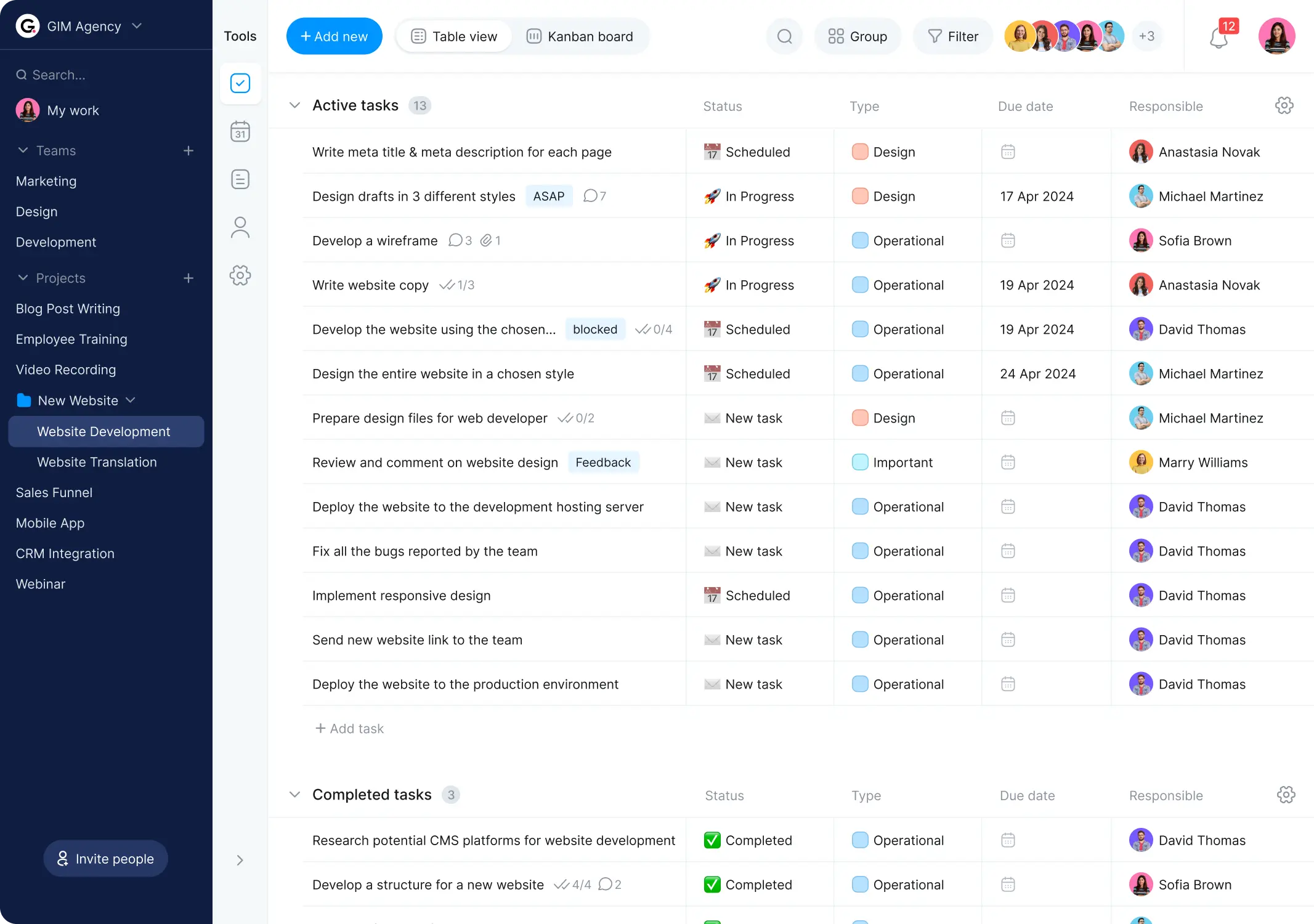This screenshot has width=1314, height=924.
Task: Add a new team with plus icon
Action: pyautogui.click(x=189, y=151)
